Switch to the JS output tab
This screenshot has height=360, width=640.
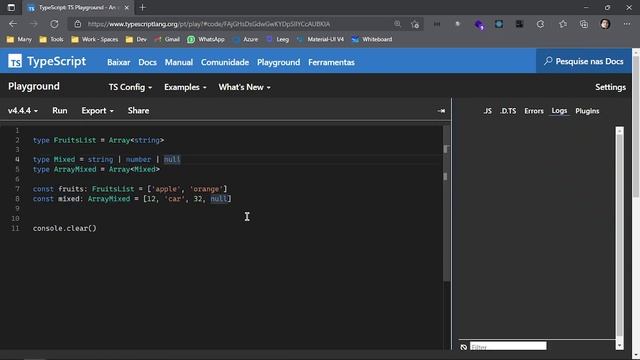487,111
